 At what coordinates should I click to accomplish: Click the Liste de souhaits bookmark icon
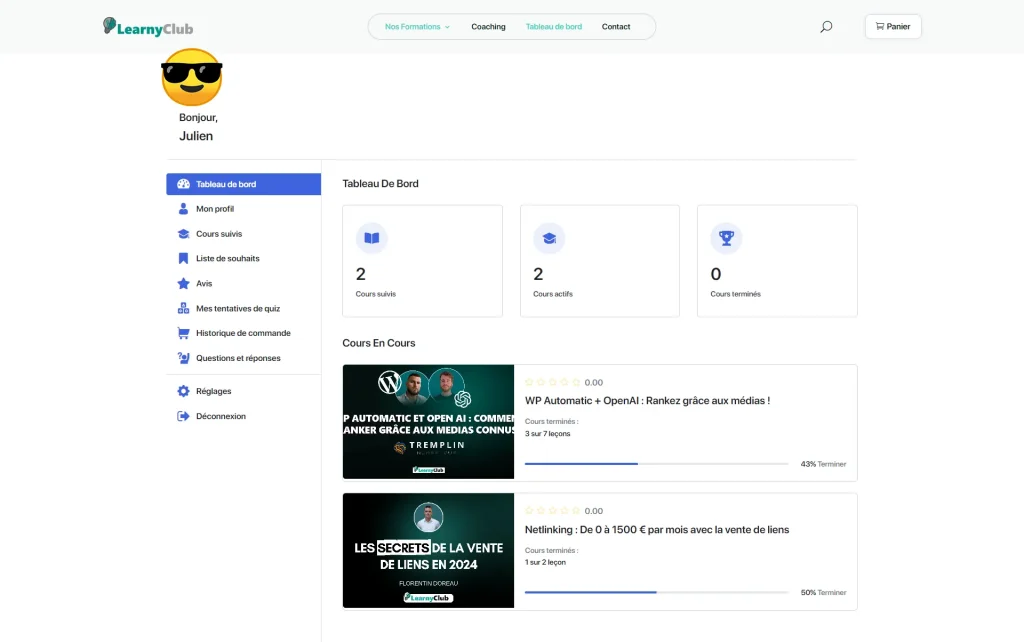click(184, 259)
